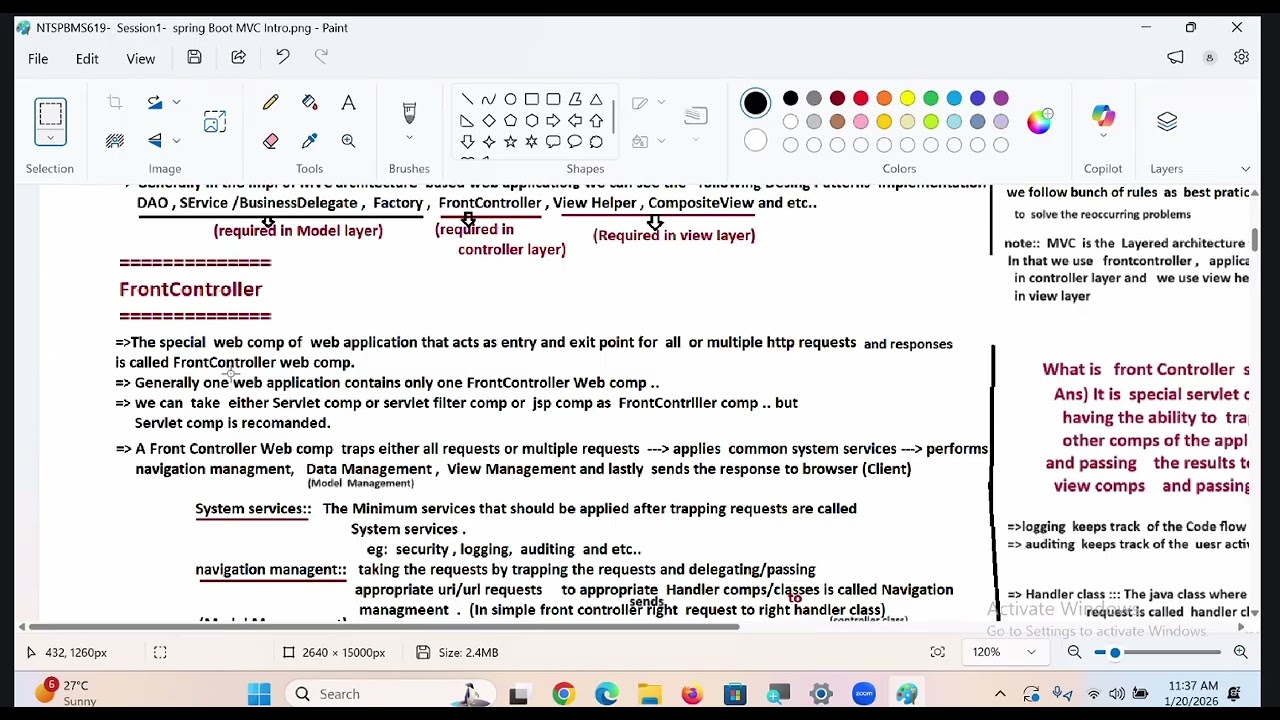
Task: Expand the shape outline dropdown
Action: pos(661,102)
